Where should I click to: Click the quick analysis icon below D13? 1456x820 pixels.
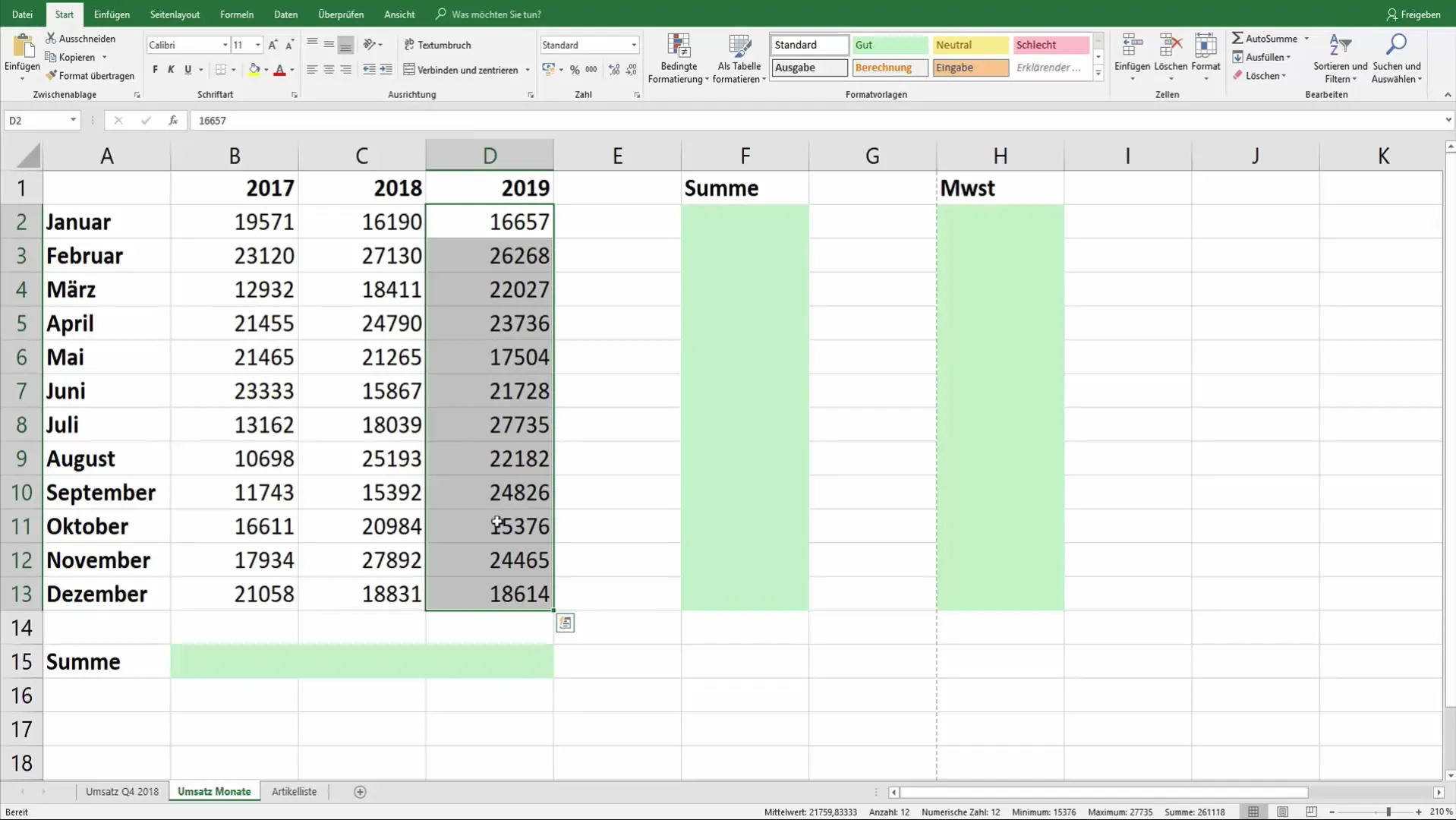[565, 623]
